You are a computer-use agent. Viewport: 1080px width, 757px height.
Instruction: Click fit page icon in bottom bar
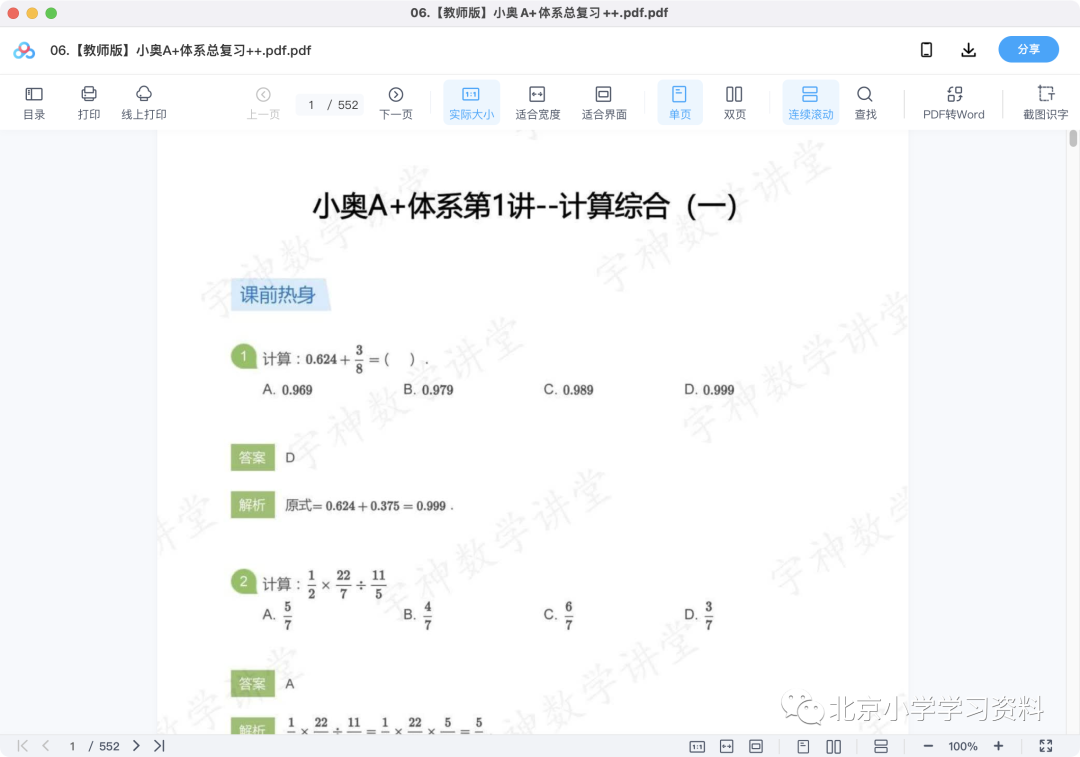click(x=756, y=747)
